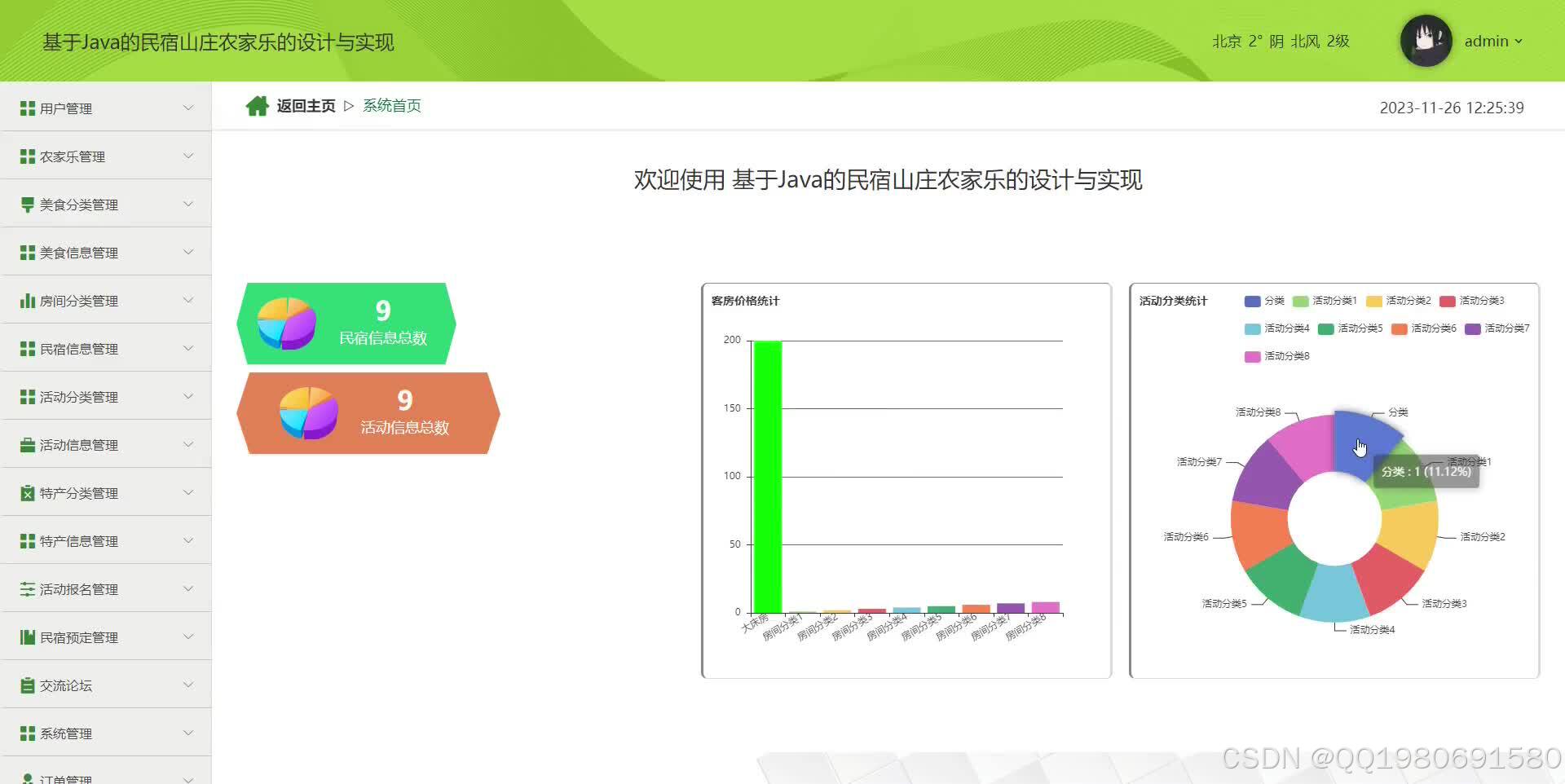Image resolution: width=1565 pixels, height=784 pixels.
Task: Open 农家乐管理 menu item
Action: [x=106, y=156]
